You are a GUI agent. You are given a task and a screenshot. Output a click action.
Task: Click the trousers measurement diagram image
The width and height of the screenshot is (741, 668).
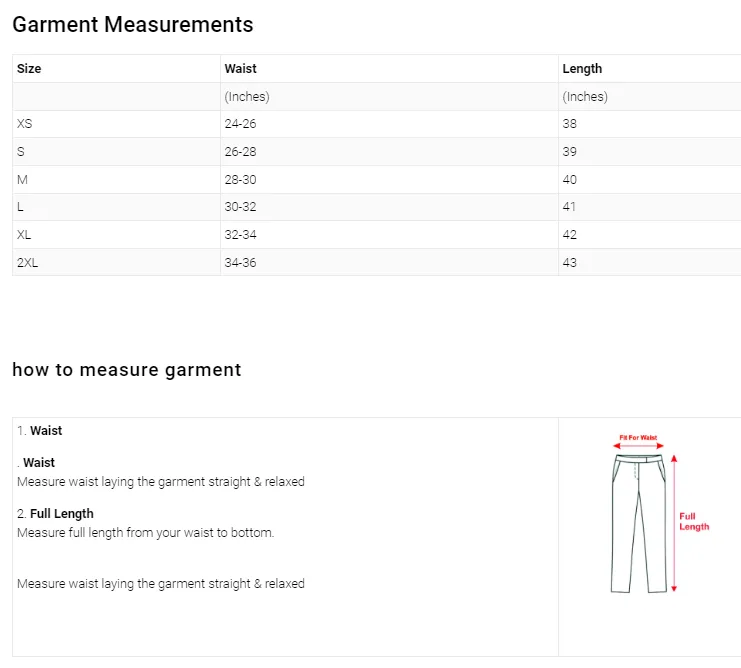(660, 514)
